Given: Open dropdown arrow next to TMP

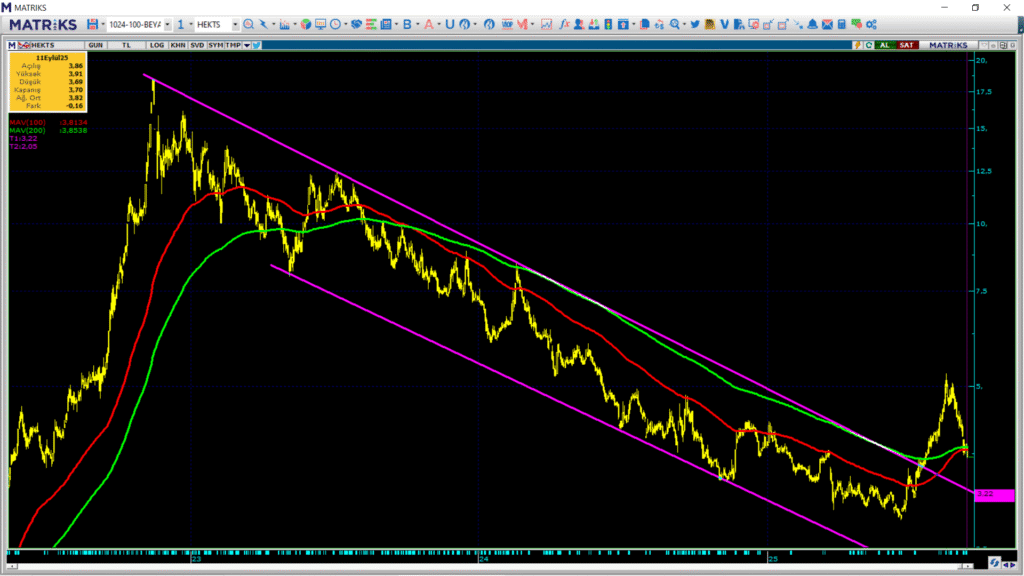Looking at the screenshot, I should (246, 45).
